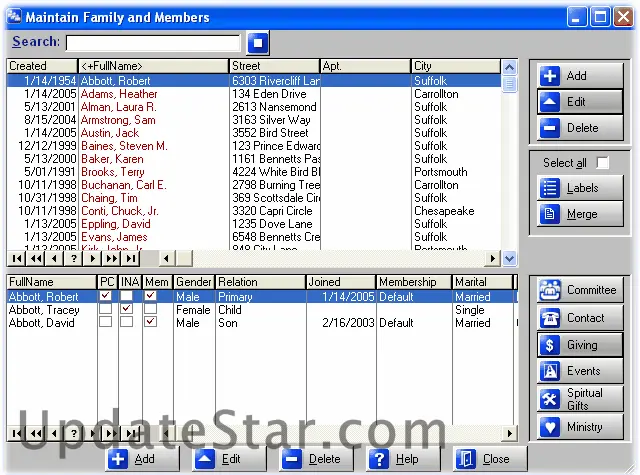Open the Events panel

[580, 371]
